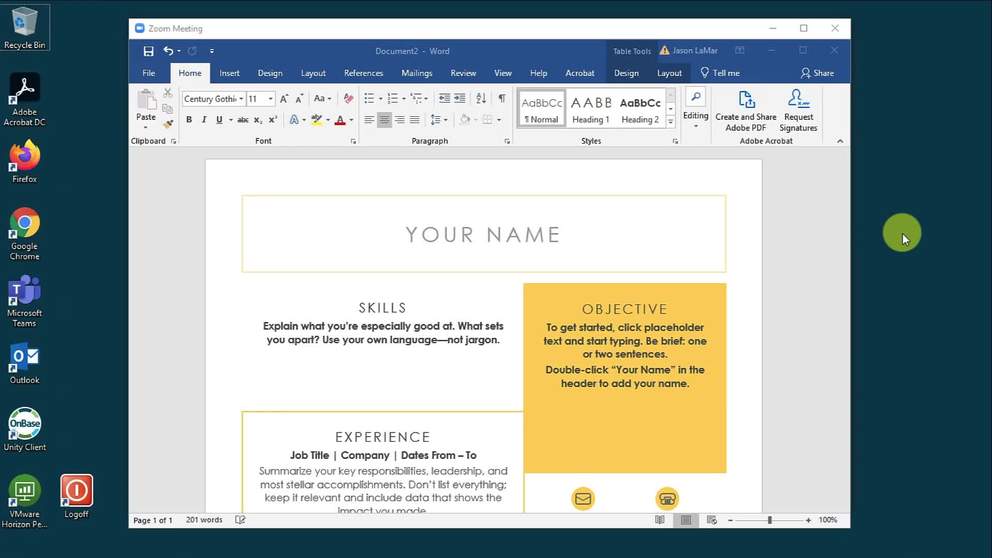Viewport: 992px width, 558px height.
Task: Open Google Chrome desktop shortcut
Action: pos(25,234)
